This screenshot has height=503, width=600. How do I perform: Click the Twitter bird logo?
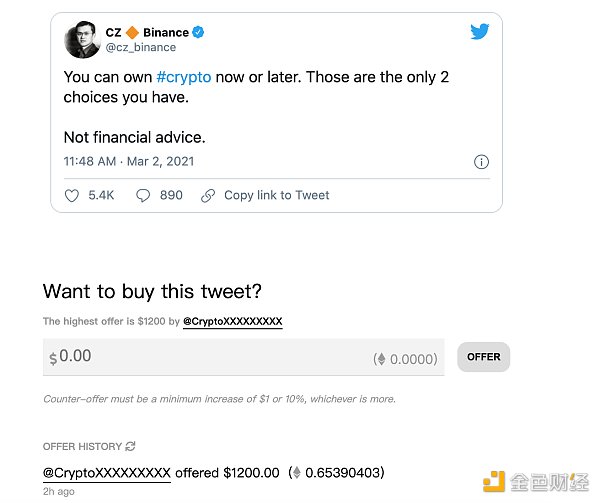(x=480, y=32)
